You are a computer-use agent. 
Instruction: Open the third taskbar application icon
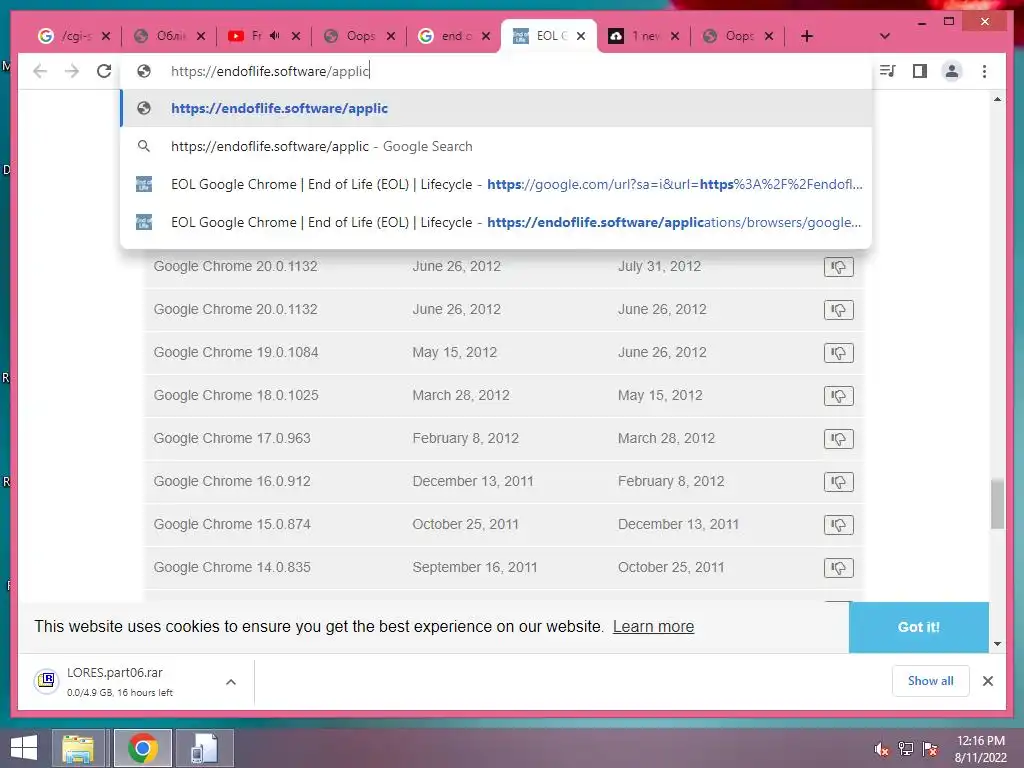click(204, 748)
